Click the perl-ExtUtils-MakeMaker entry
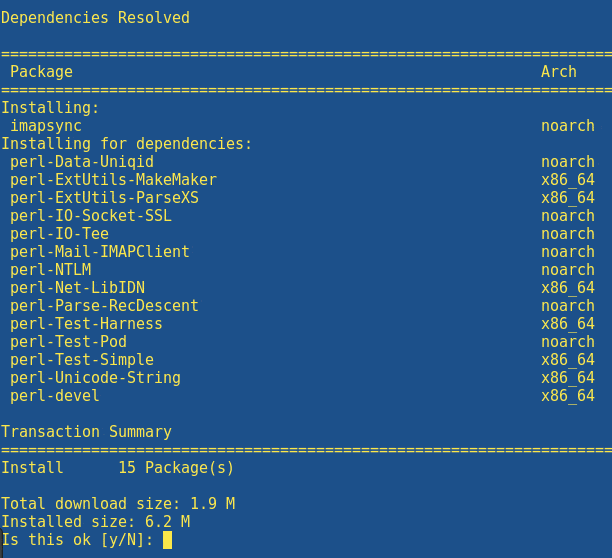 click(x=113, y=180)
